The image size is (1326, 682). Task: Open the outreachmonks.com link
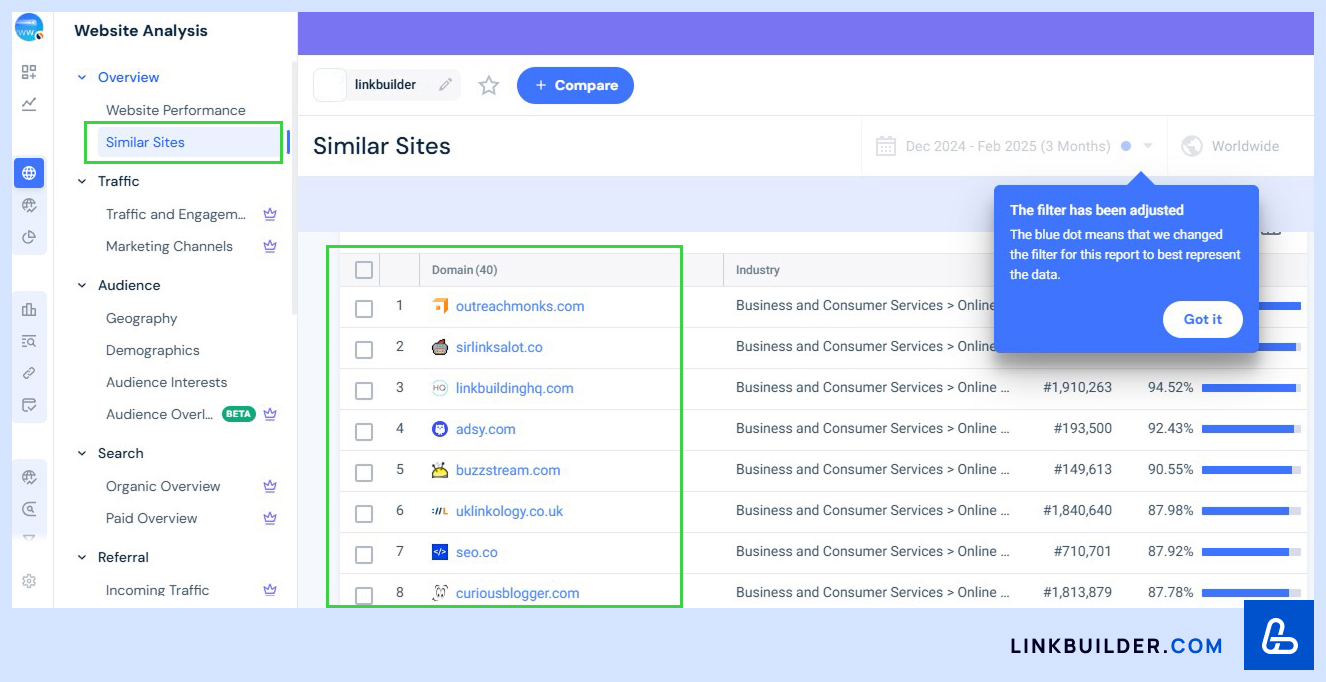tap(520, 306)
